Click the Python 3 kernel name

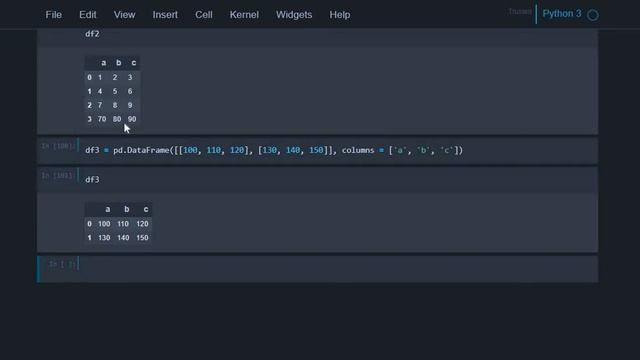[x=562, y=14]
